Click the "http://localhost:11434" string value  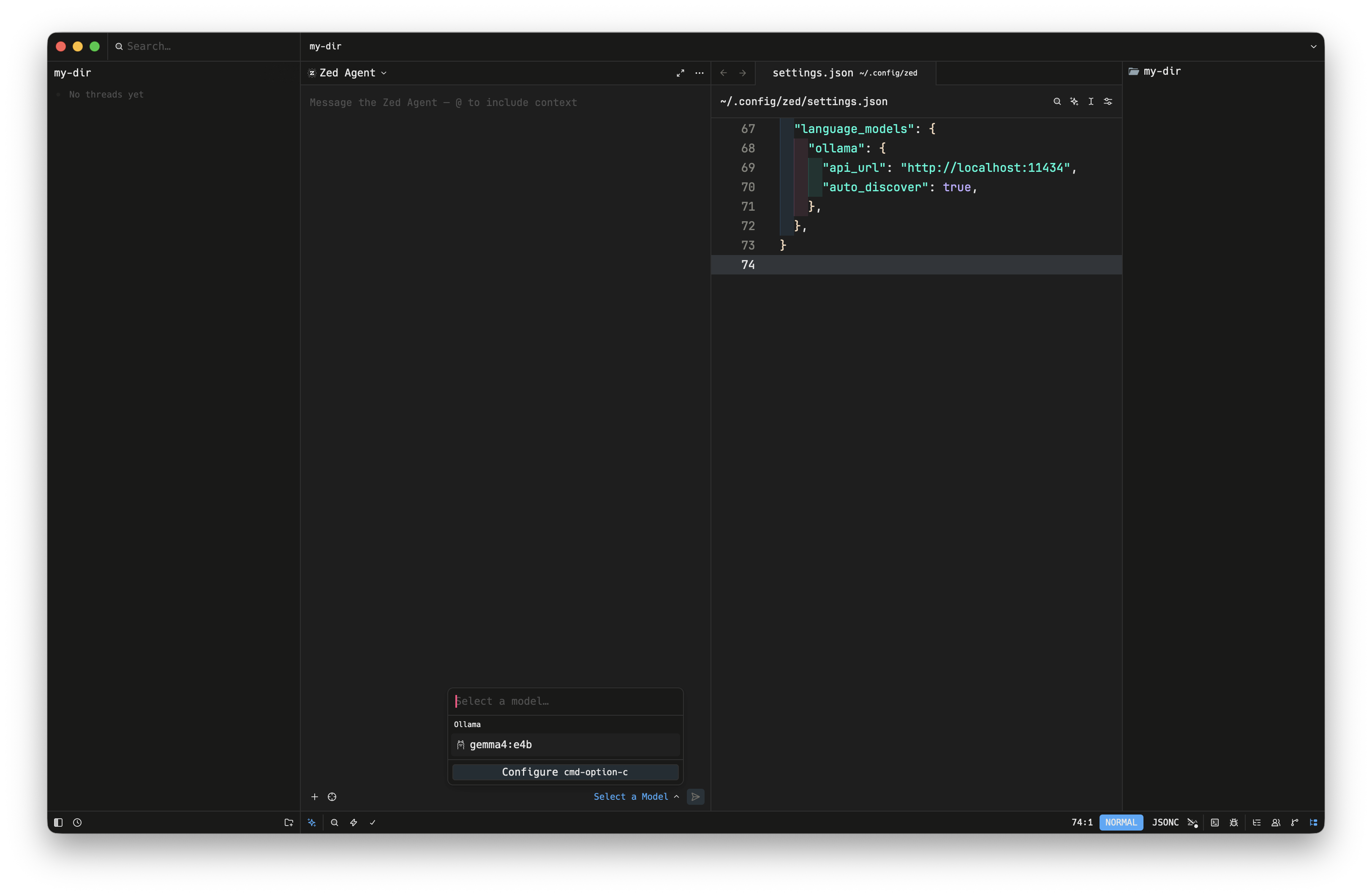985,168
